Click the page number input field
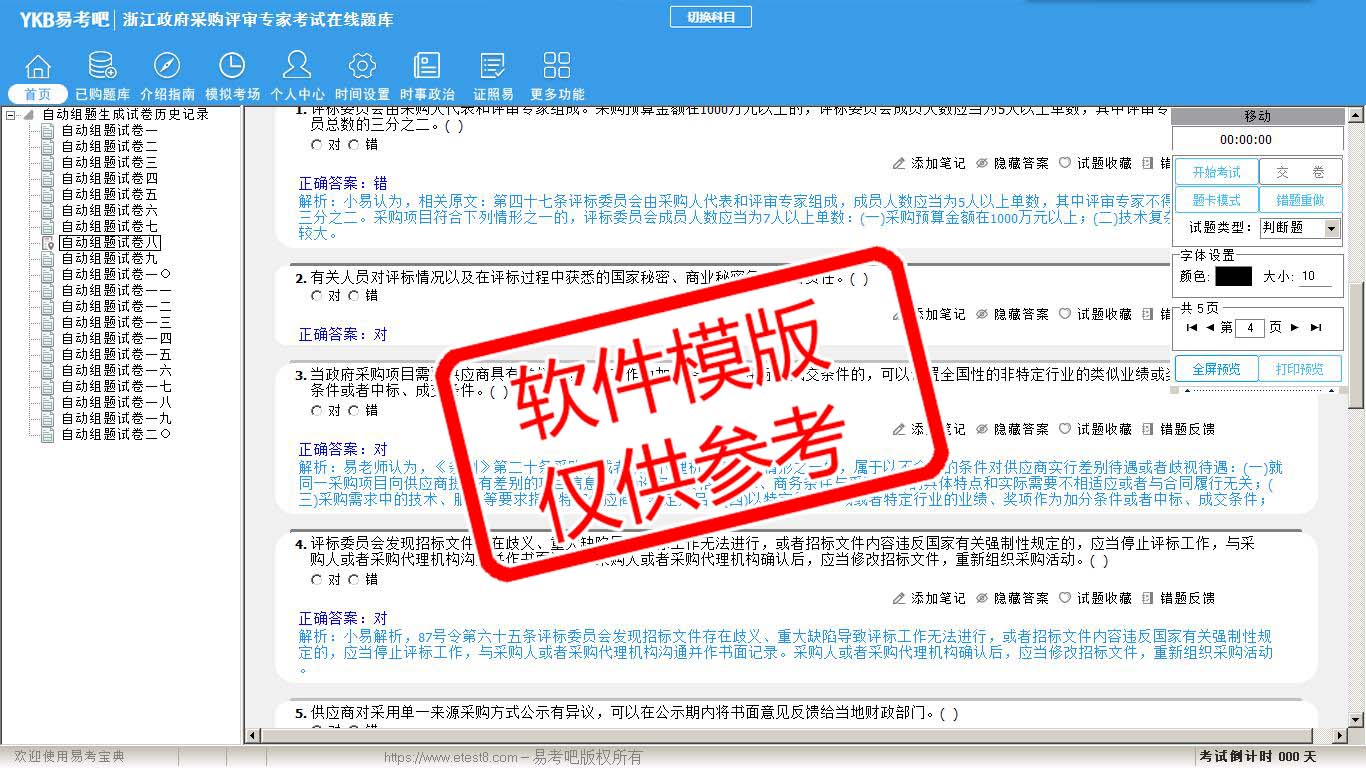The width and height of the screenshot is (1366, 768). [x=1250, y=328]
